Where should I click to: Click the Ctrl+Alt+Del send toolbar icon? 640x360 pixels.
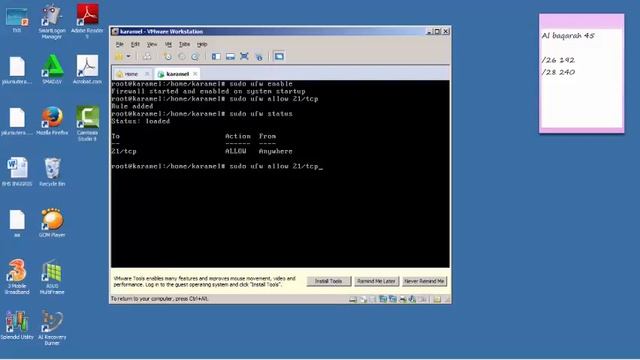pyautogui.click(x=147, y=56)
